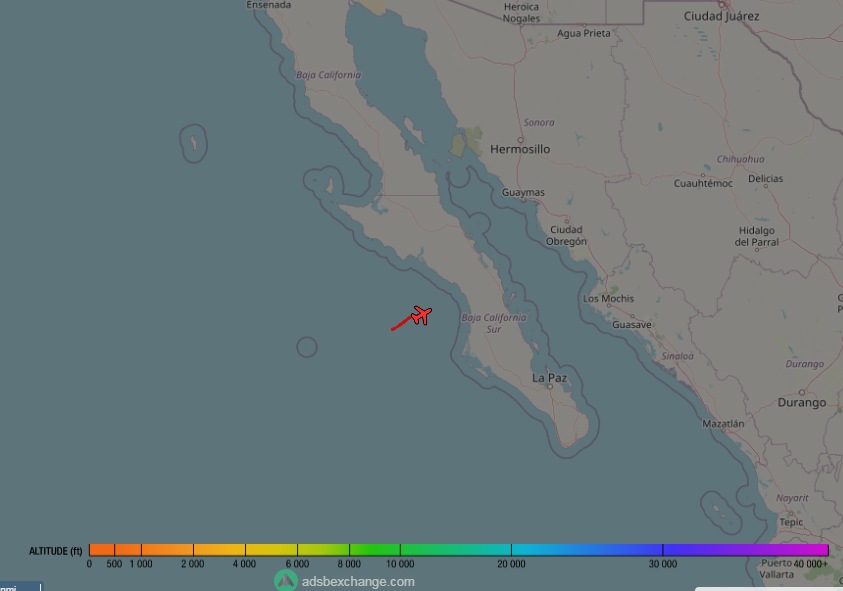Viewport: 843px width, 591px height.
Task: Click the Hidalgo del Parral city label
Action: (756, 236)
